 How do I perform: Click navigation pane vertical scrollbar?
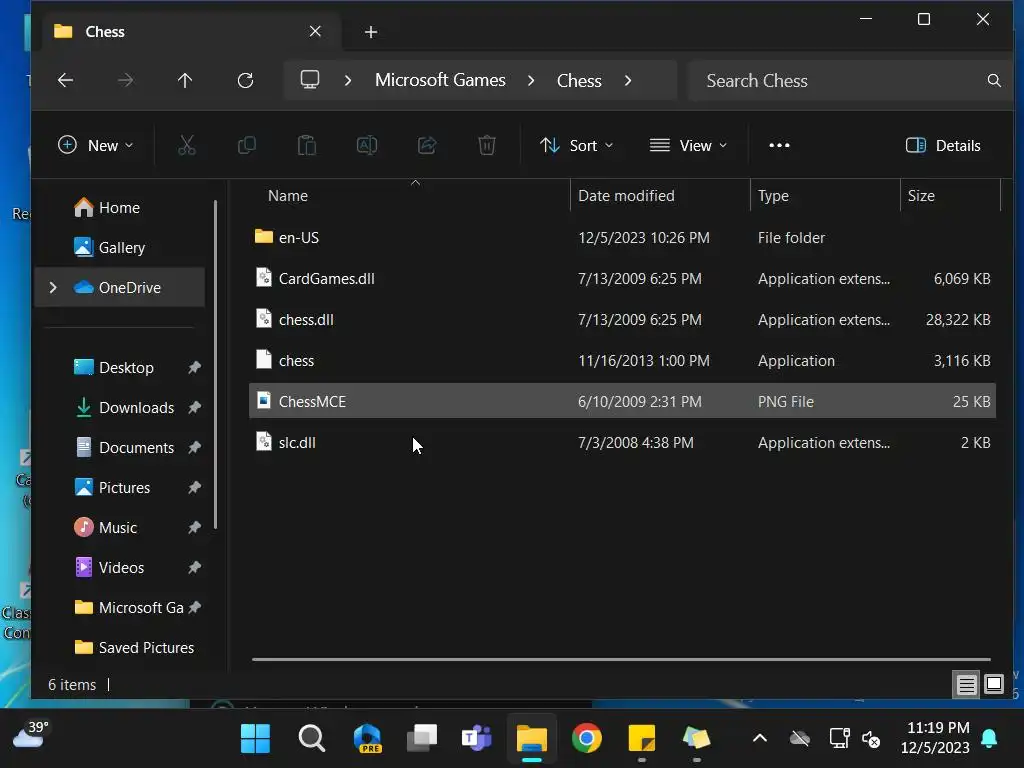215,366
